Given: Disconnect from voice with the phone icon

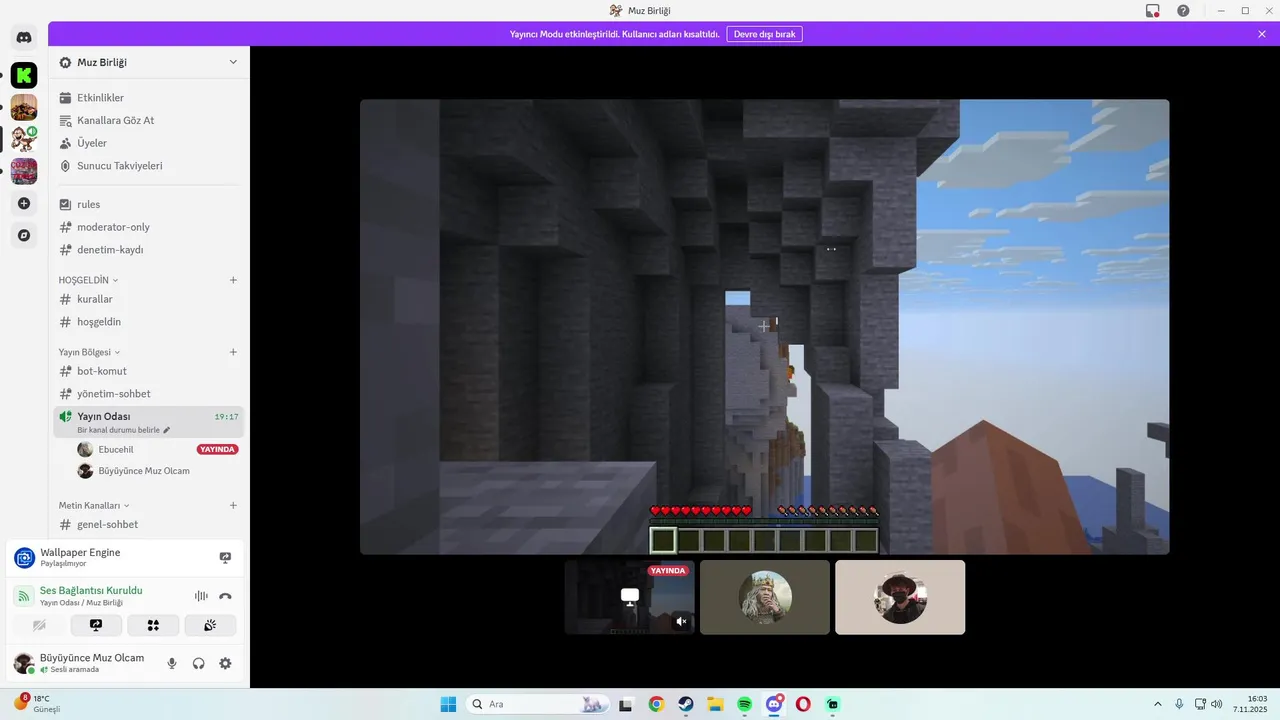Looking at the screenshot, I should 225,596.
